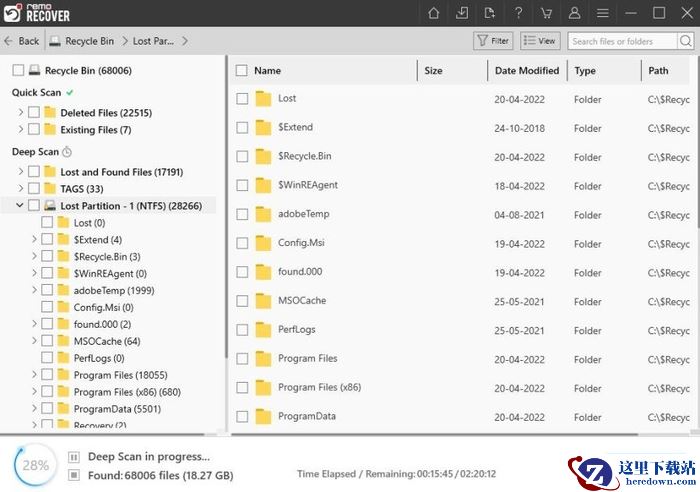This screenshot has height=492, width=700.
Task: Expand Program Files (18055) tree node
Action: [x=34, y=375]
